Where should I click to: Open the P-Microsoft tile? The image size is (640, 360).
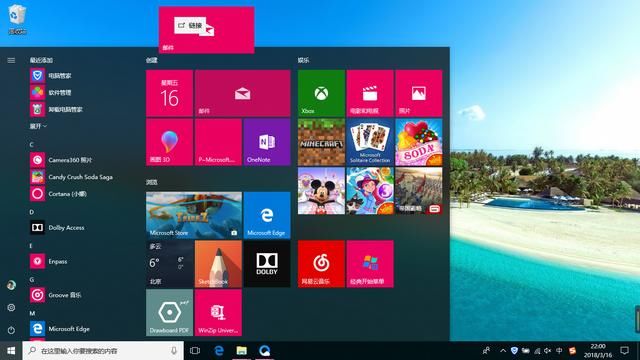coord(218,142)
